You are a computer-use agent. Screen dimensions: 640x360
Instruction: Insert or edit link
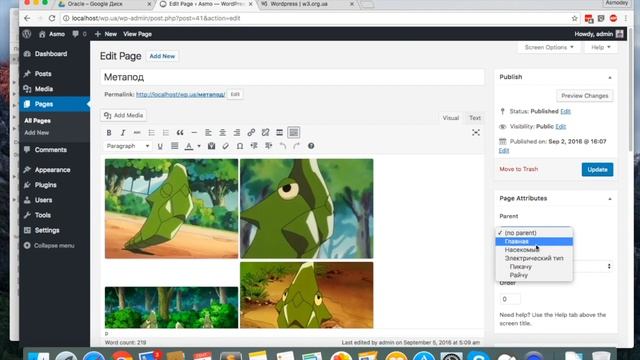(x=251, y=133)
